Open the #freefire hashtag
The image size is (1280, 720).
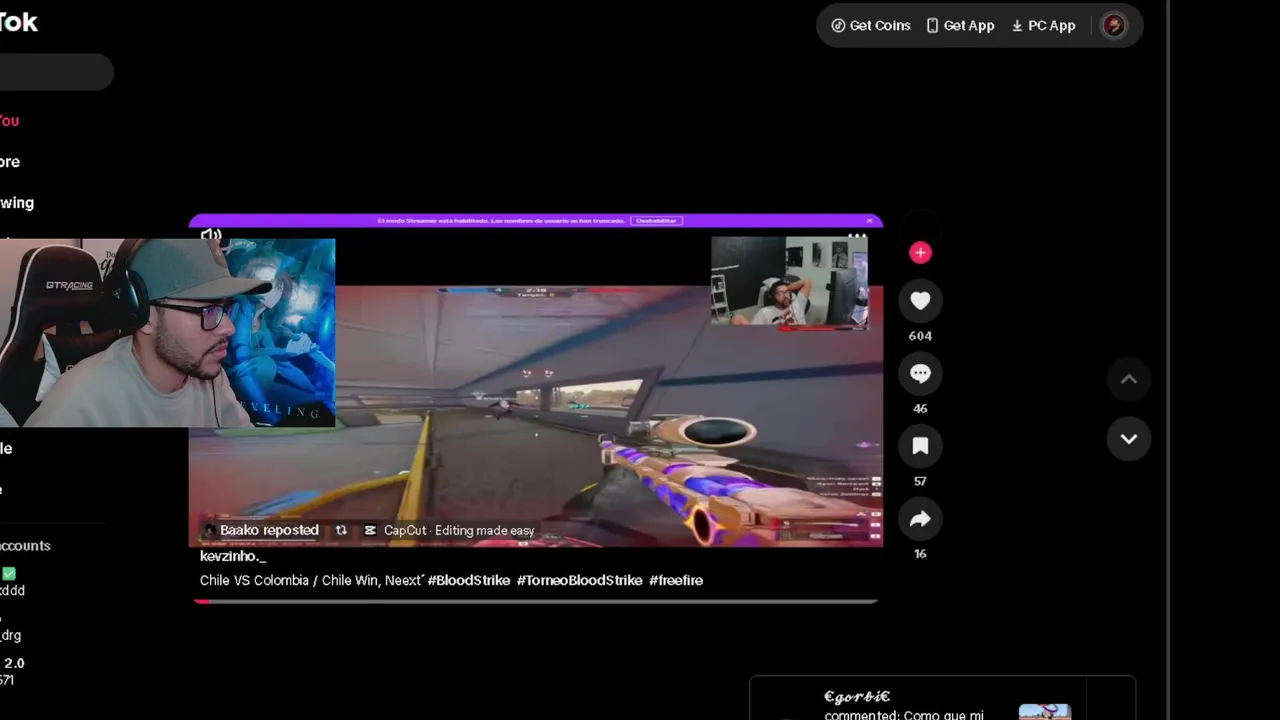pos(676,580)
